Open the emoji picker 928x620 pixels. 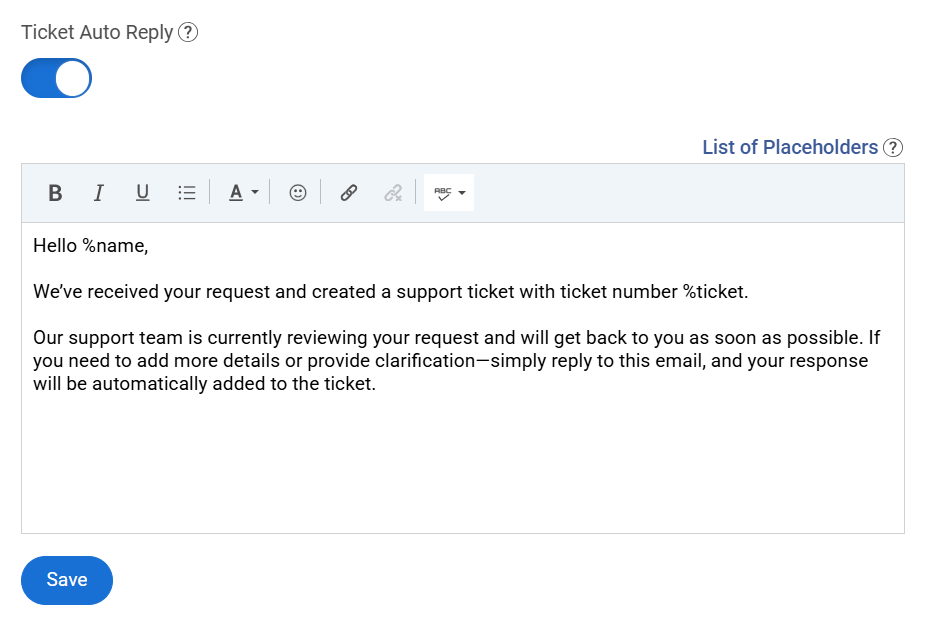click(x=297, y=192)
